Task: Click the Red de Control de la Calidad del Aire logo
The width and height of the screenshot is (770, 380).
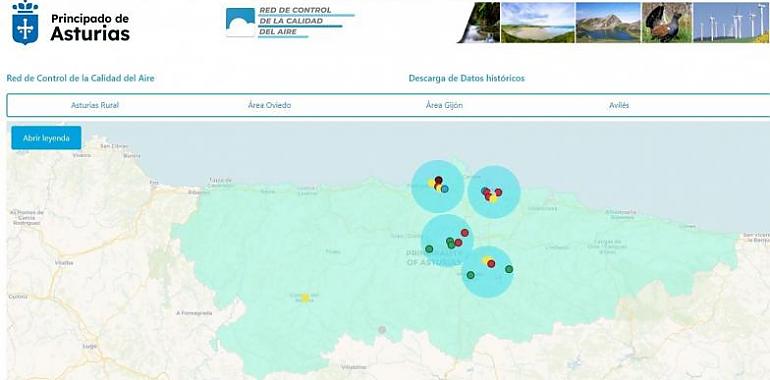Action: point(290,23)
